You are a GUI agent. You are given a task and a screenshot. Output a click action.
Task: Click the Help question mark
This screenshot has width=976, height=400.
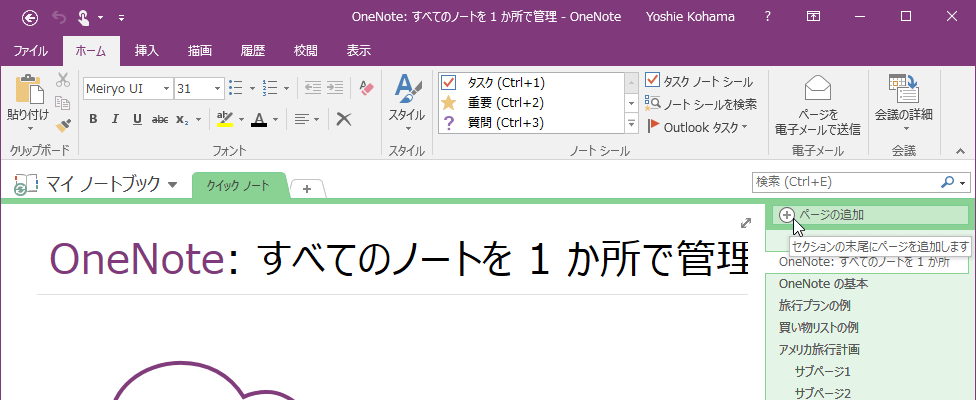click(767, 17)
